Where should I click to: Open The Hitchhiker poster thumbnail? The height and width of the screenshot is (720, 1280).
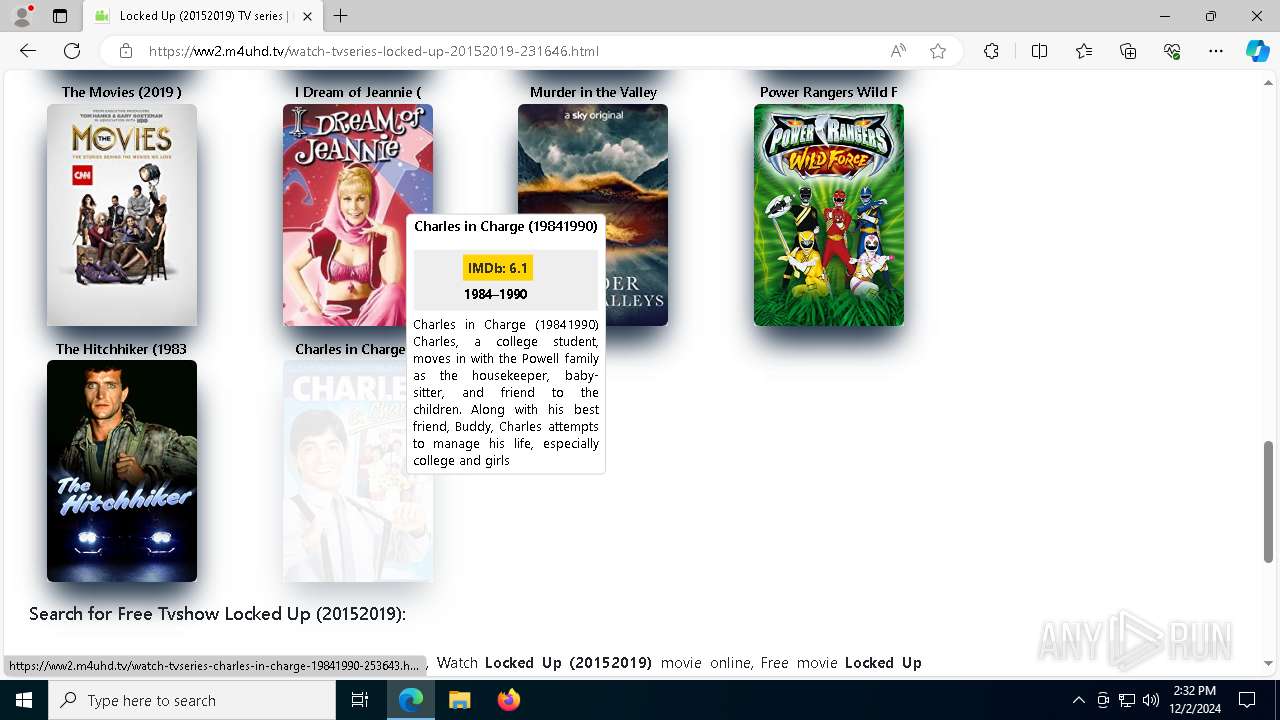click(x=122, y=471)
